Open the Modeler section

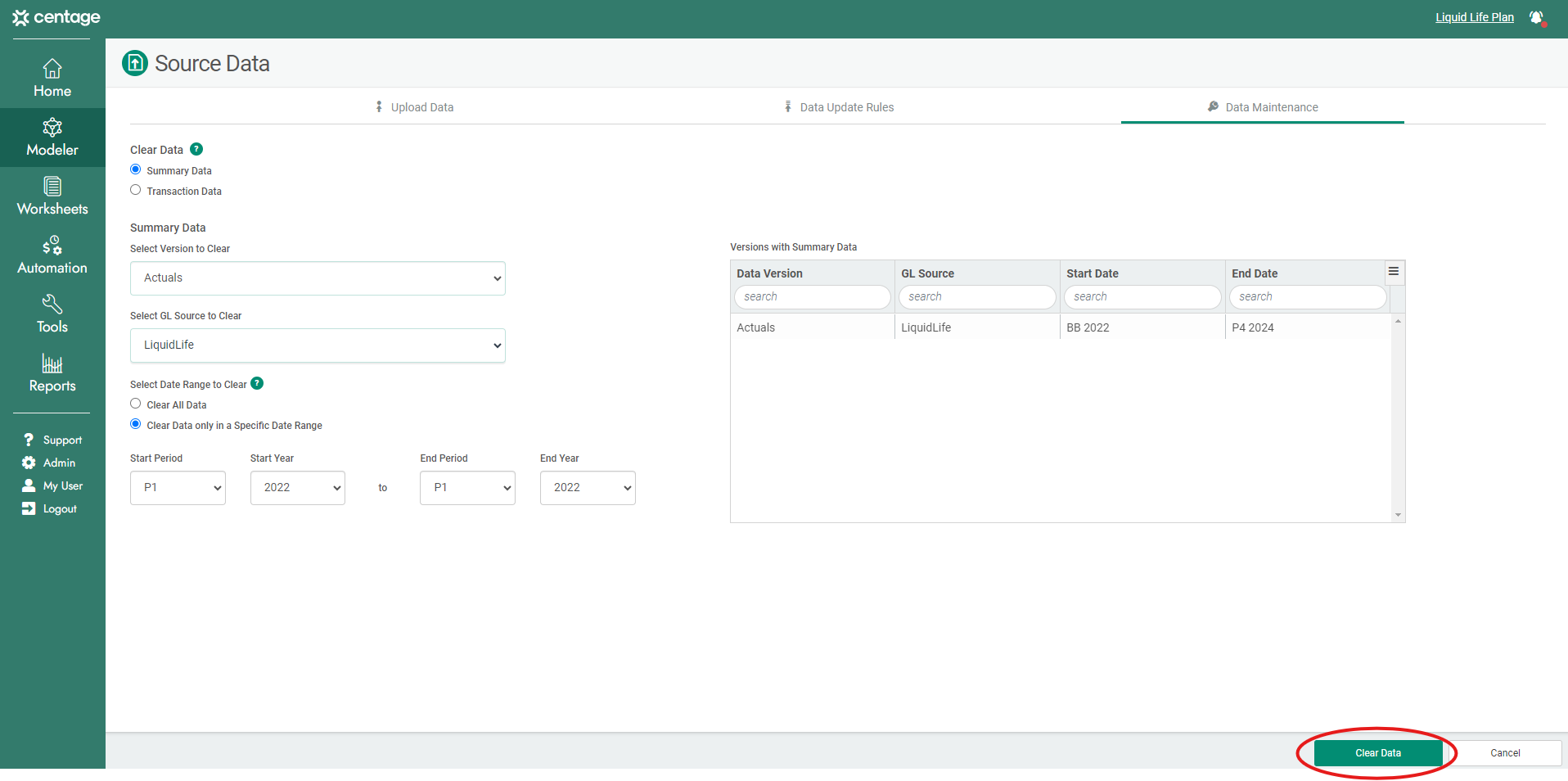point(52,138)
